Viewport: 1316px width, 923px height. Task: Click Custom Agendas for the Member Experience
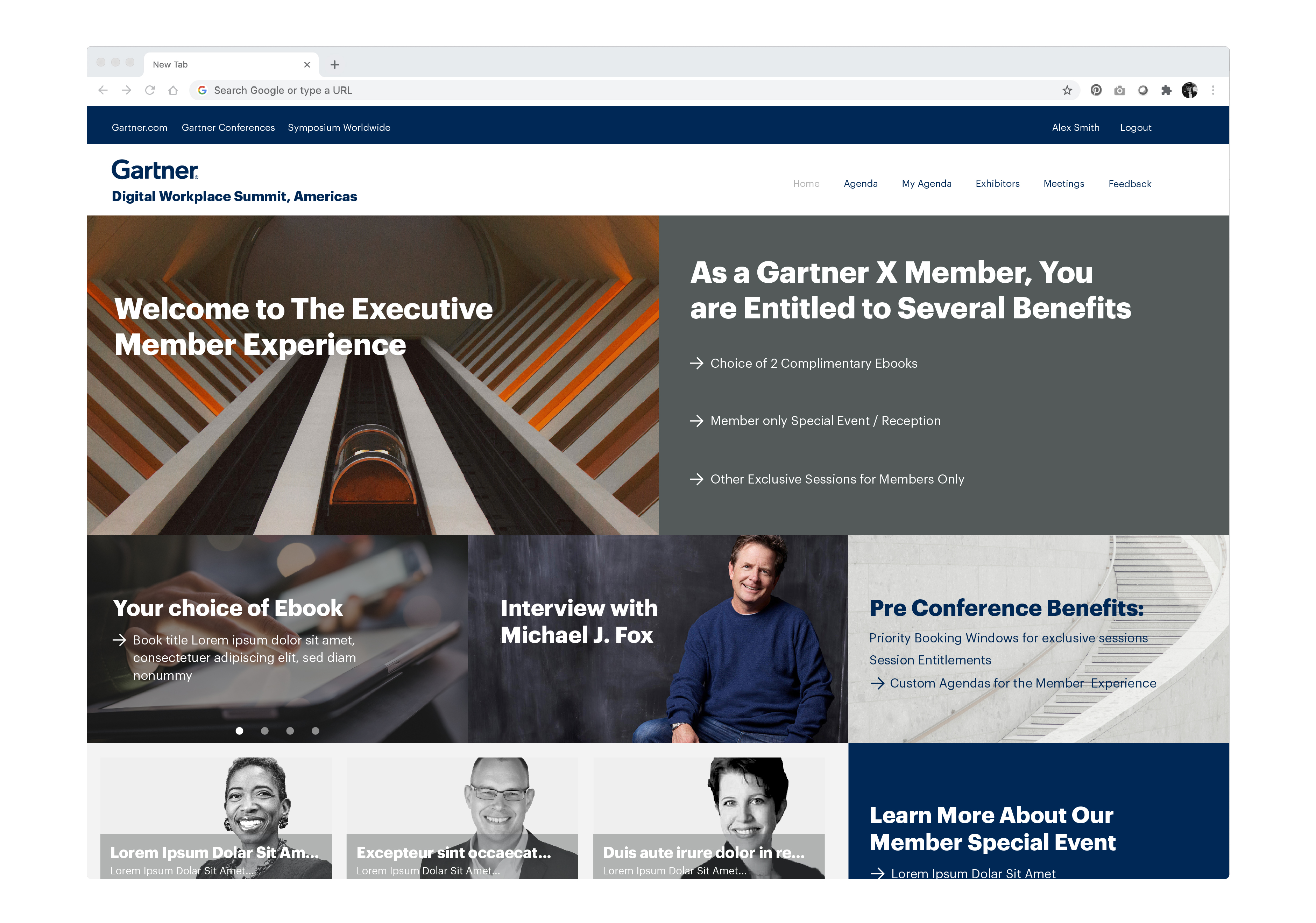pyautogui.click(x=1023, y=683)
